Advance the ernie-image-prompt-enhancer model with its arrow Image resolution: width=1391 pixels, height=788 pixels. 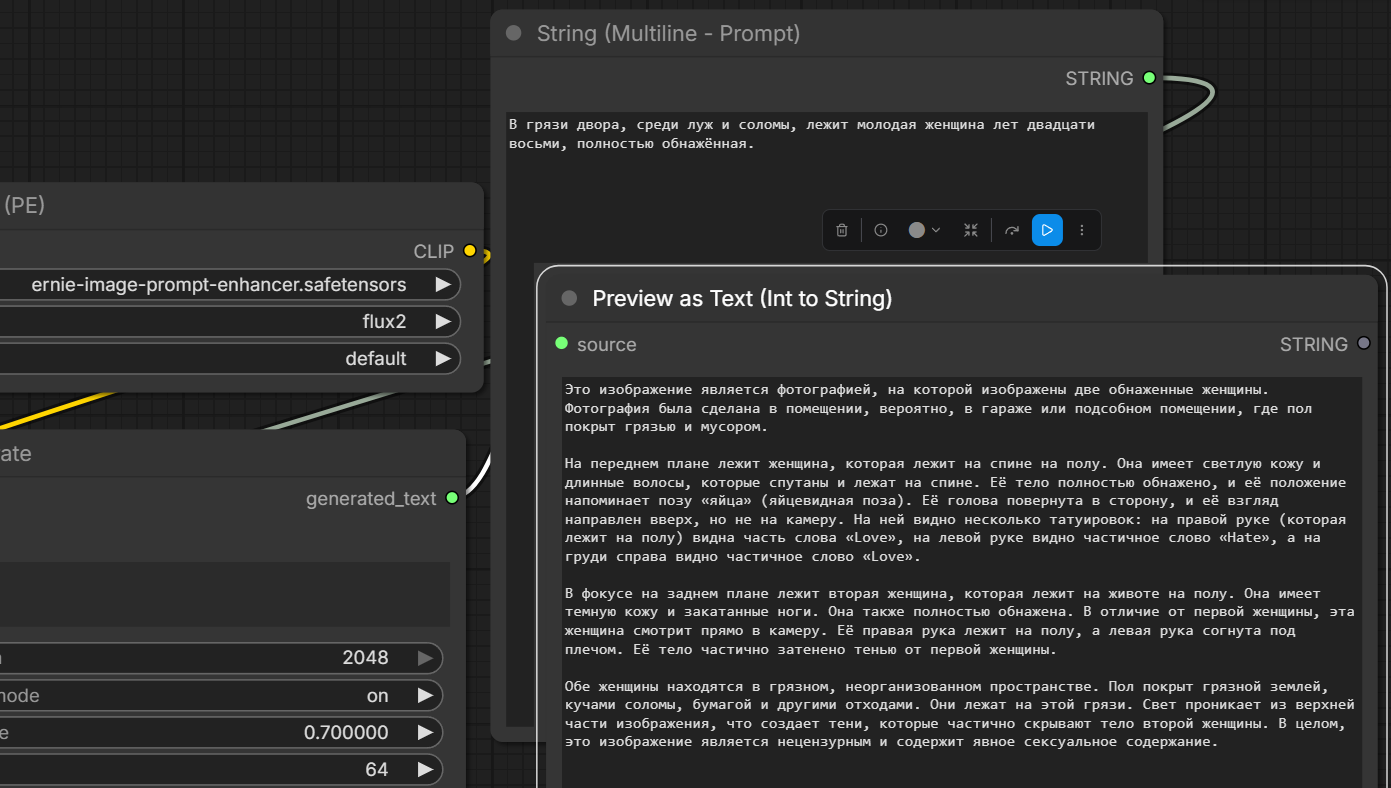pos(442,285)
